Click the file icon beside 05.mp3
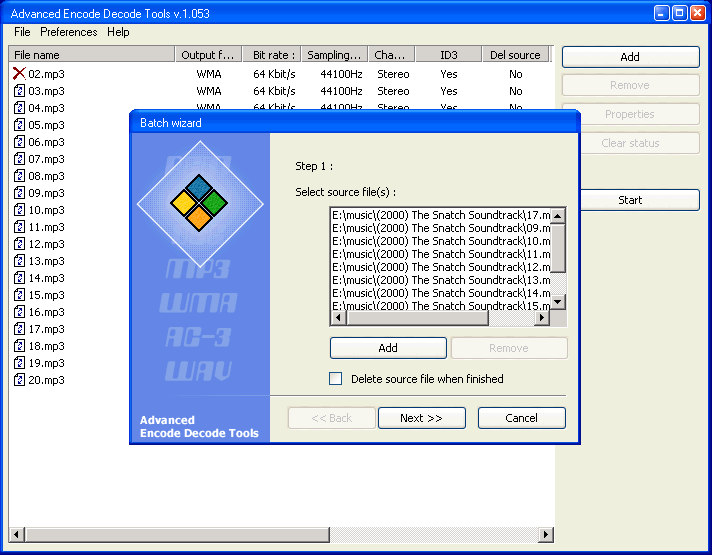 pyautogui.click(x=19, y=125)
